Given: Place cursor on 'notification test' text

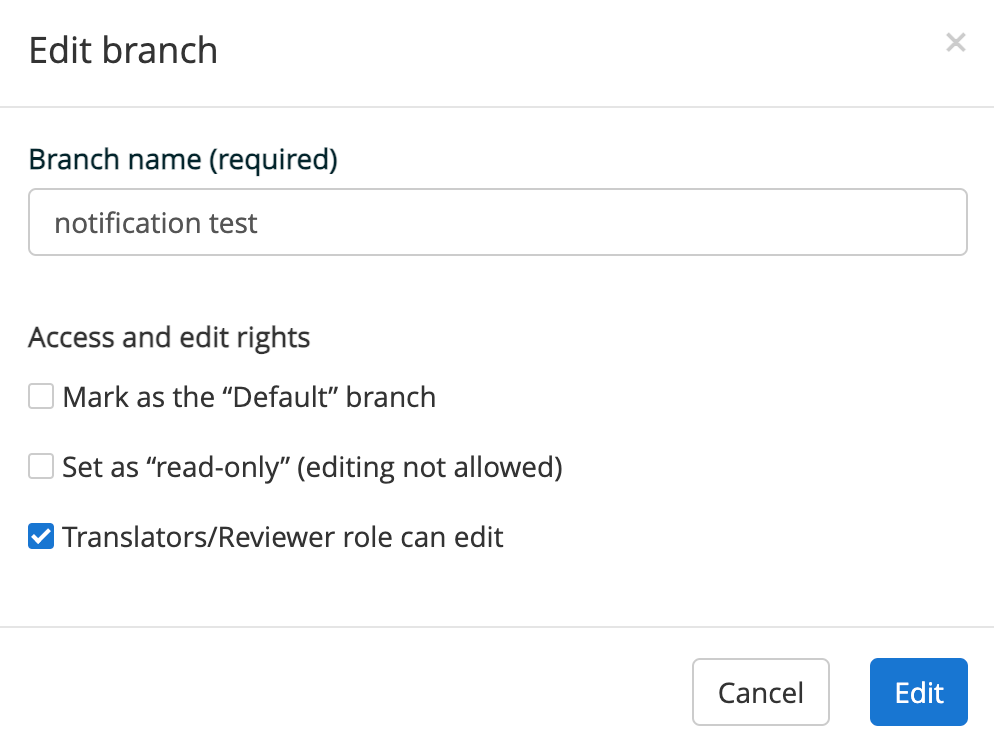Looking at the screenshot, I should pos(156,223).
